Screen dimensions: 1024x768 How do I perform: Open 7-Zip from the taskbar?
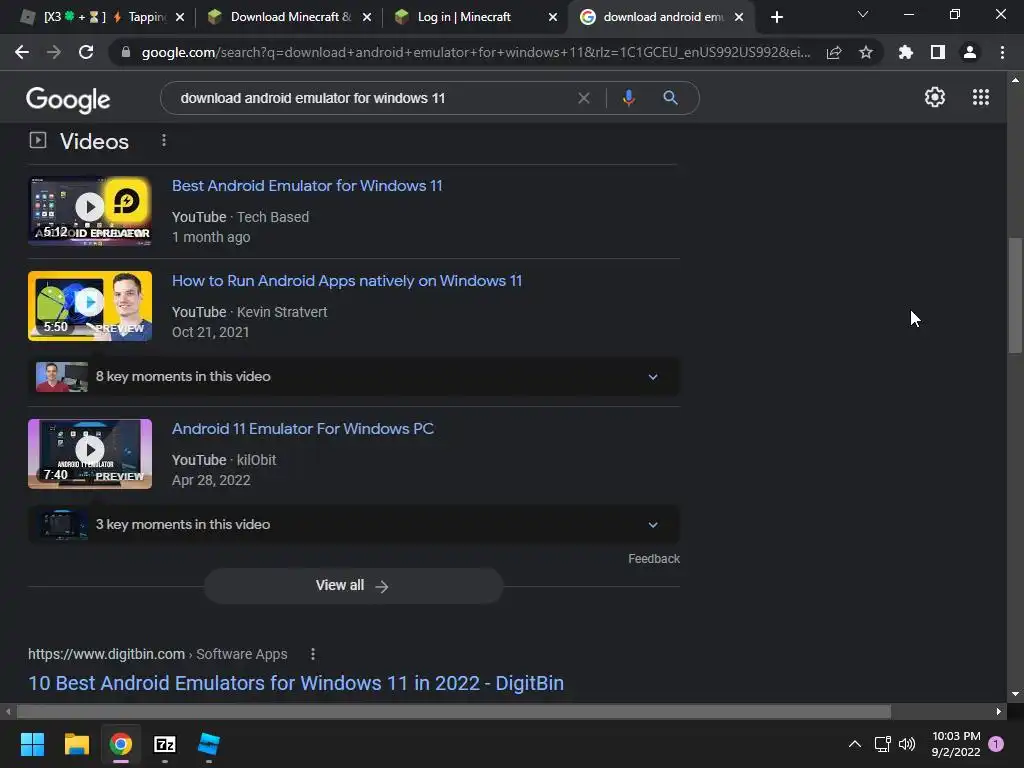[165, 744]
